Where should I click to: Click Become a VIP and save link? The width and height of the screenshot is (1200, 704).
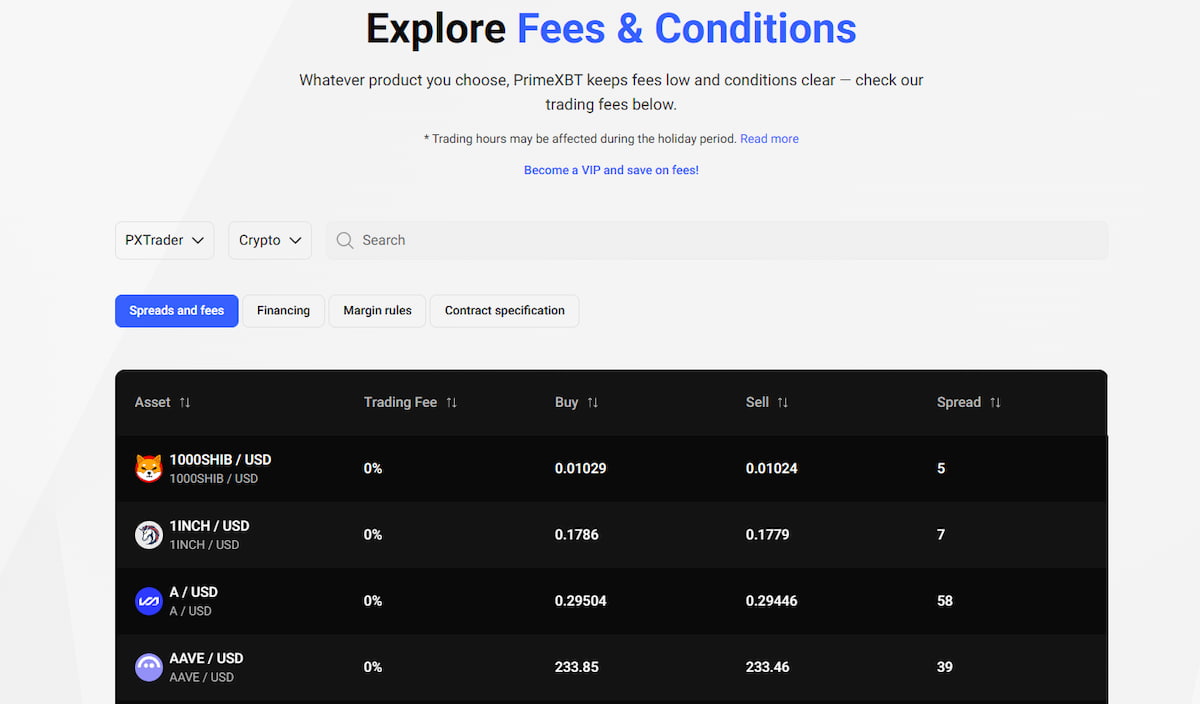click(x=611, y=170)
